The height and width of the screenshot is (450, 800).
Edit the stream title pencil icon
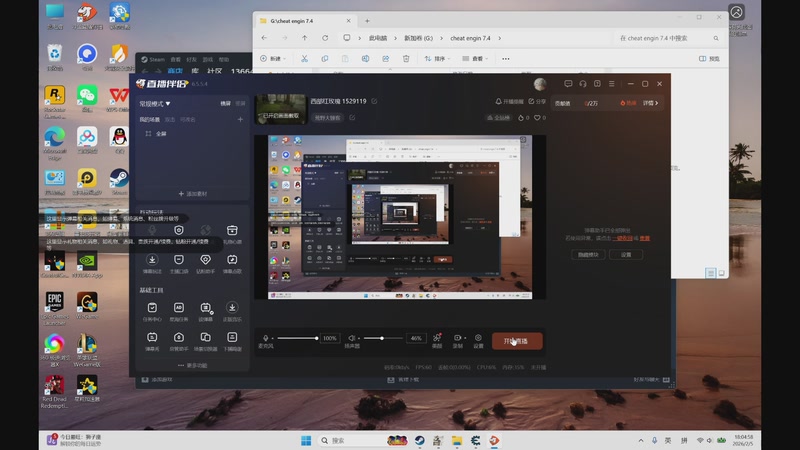(x=374, y=101)
